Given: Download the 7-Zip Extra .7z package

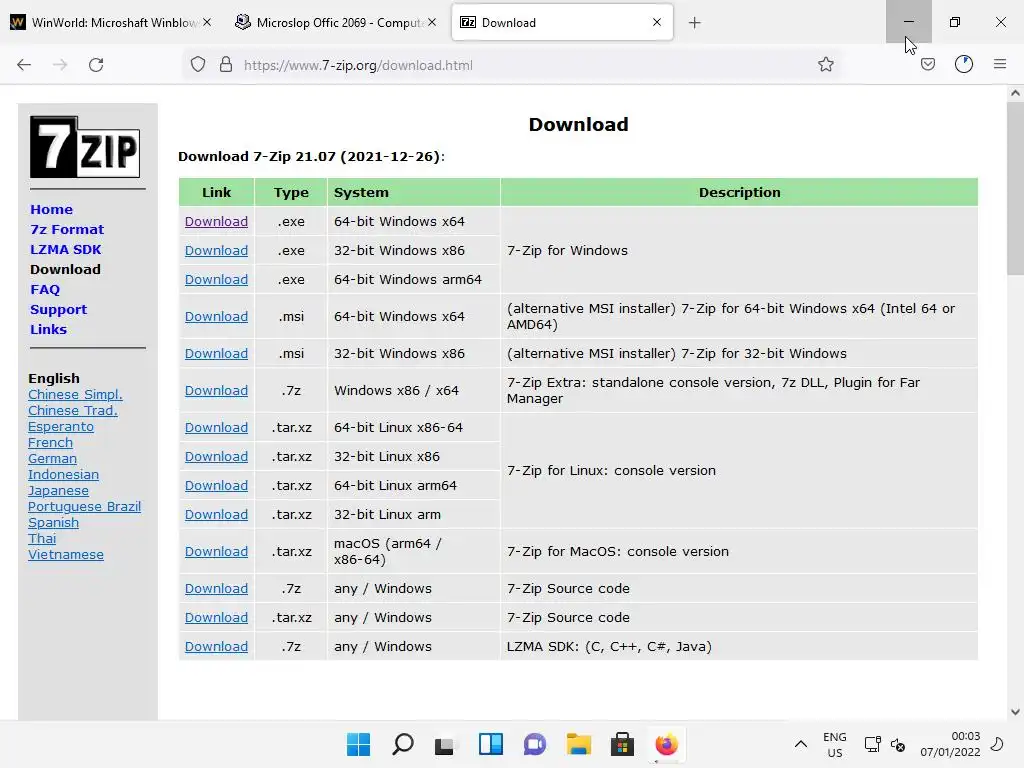Looking at the screenshot, I should click(216, 391).
